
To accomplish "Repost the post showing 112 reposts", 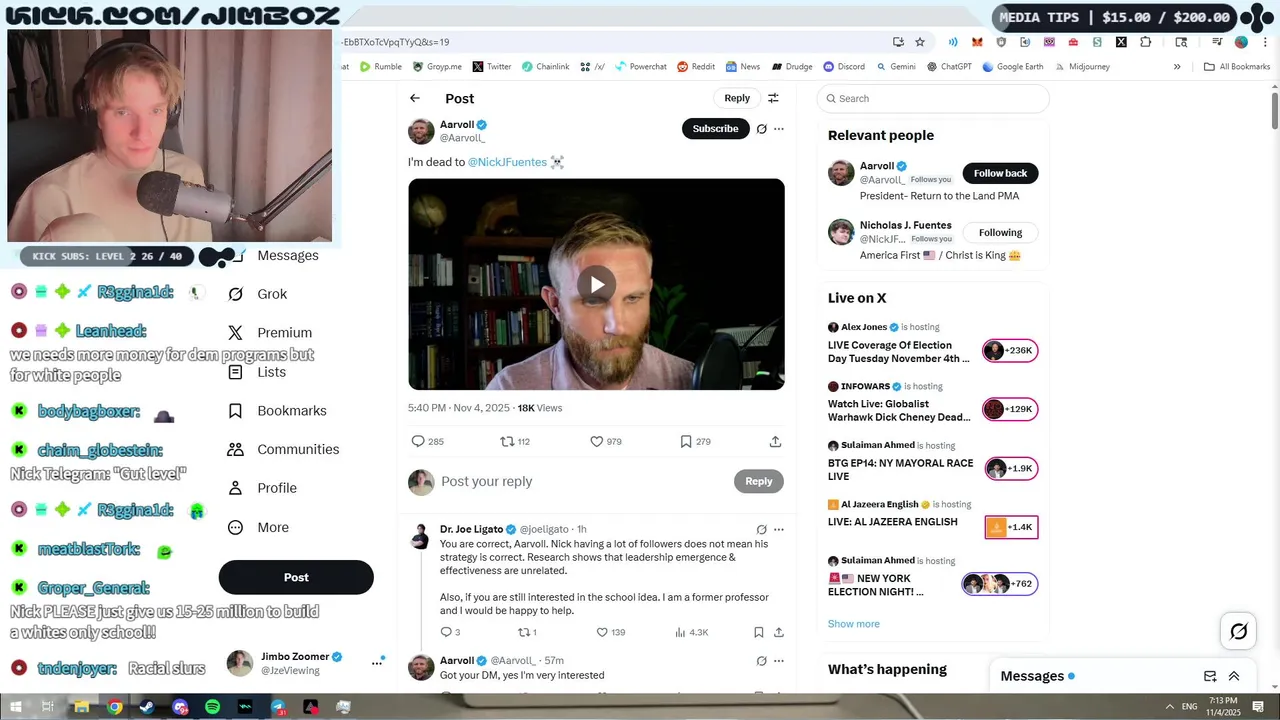I will coord(507,441).
